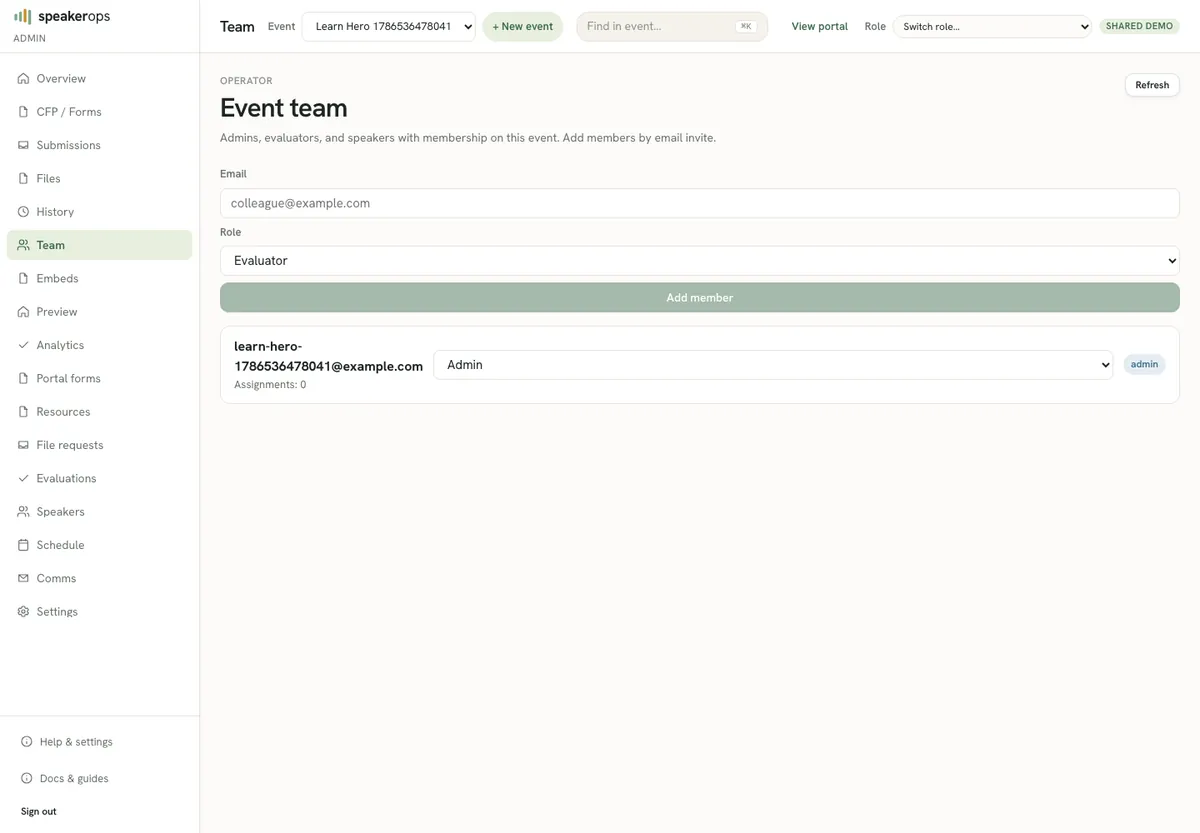The image size is (1200, 833).
Task: Click the Docs & guides info icon
Action: [x=27, y=778]
